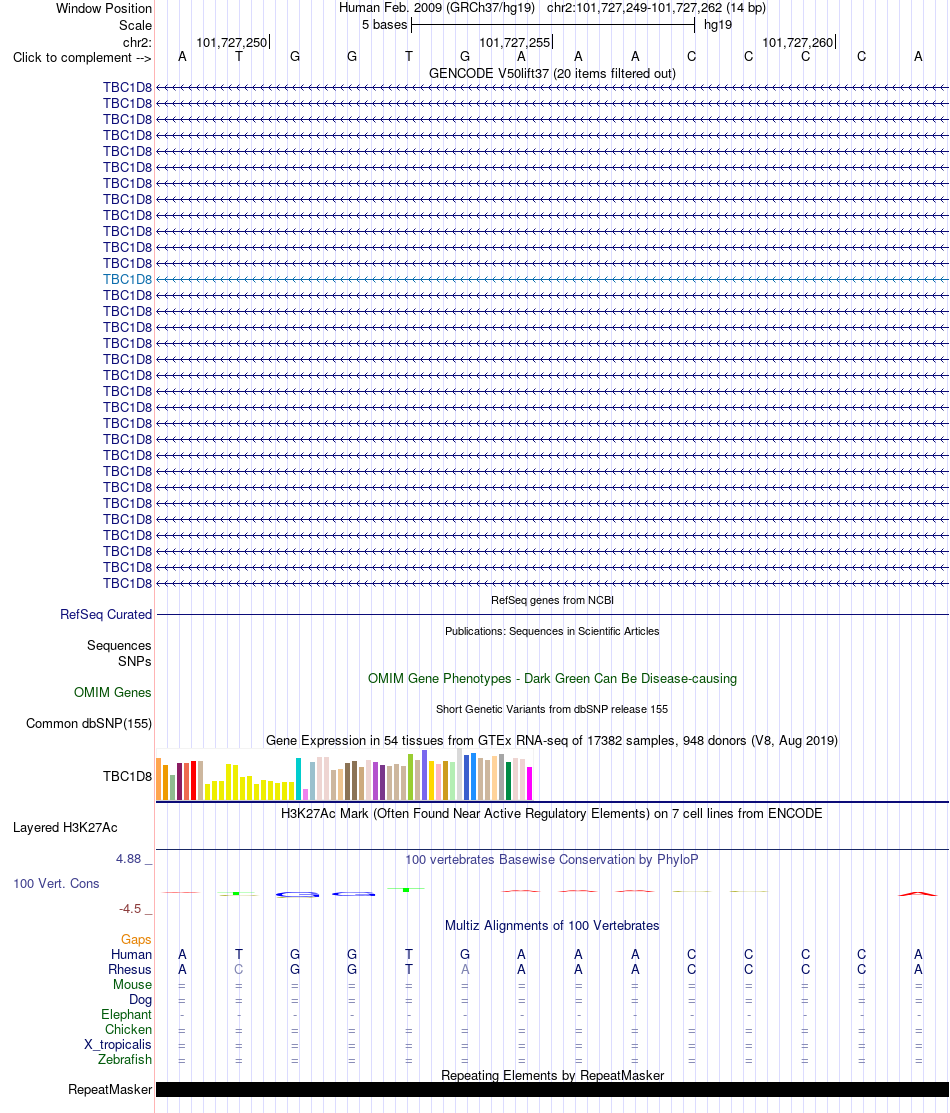Click the Scale label on the left
The height and width of the screenshot is (1113, 950).
tap(135, 26)
